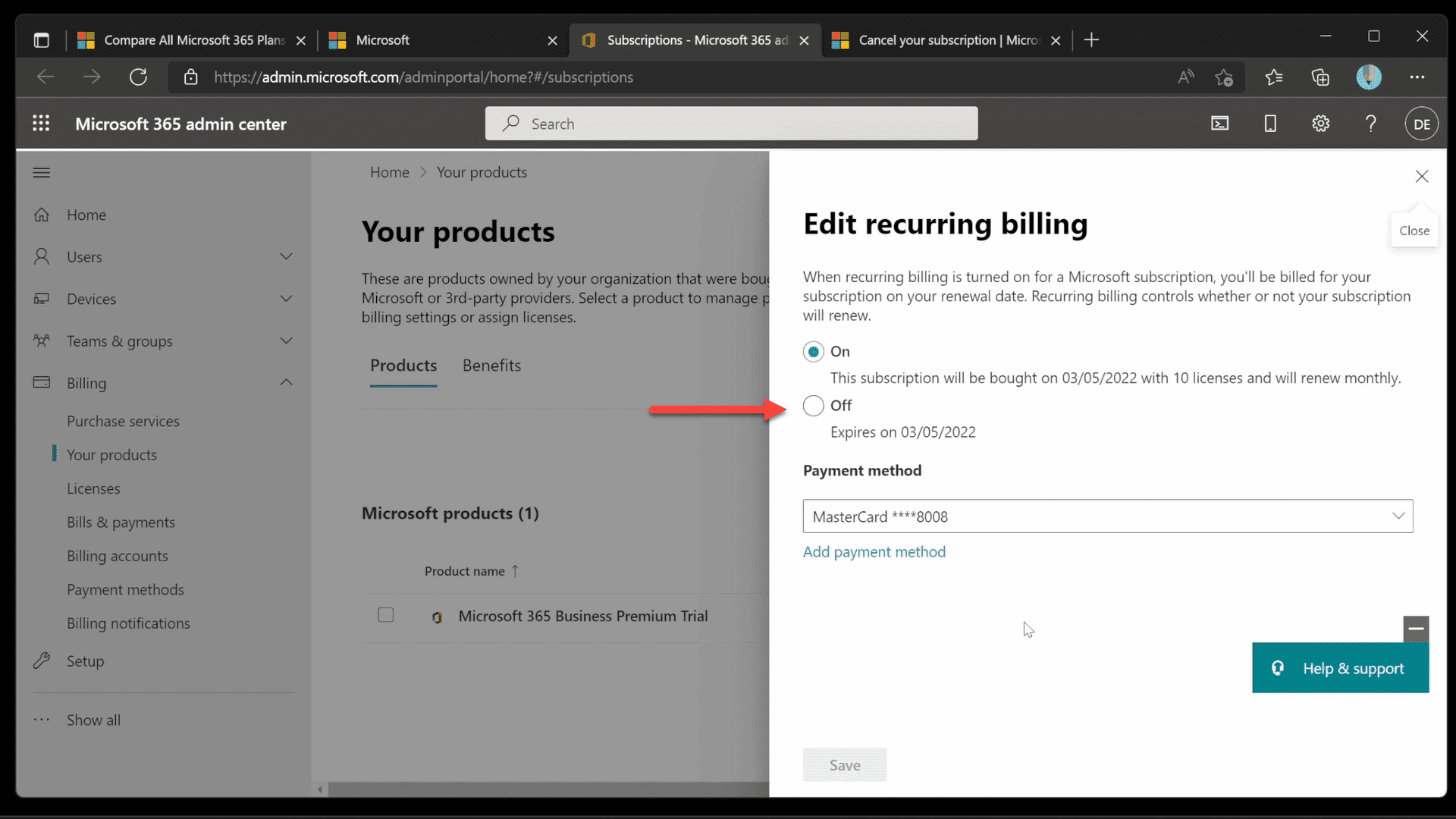Viewport: 1456px width, 819px height.
Task: Open Purchase services in Billing
Action: pyautogui.click(x=123, y=421)
